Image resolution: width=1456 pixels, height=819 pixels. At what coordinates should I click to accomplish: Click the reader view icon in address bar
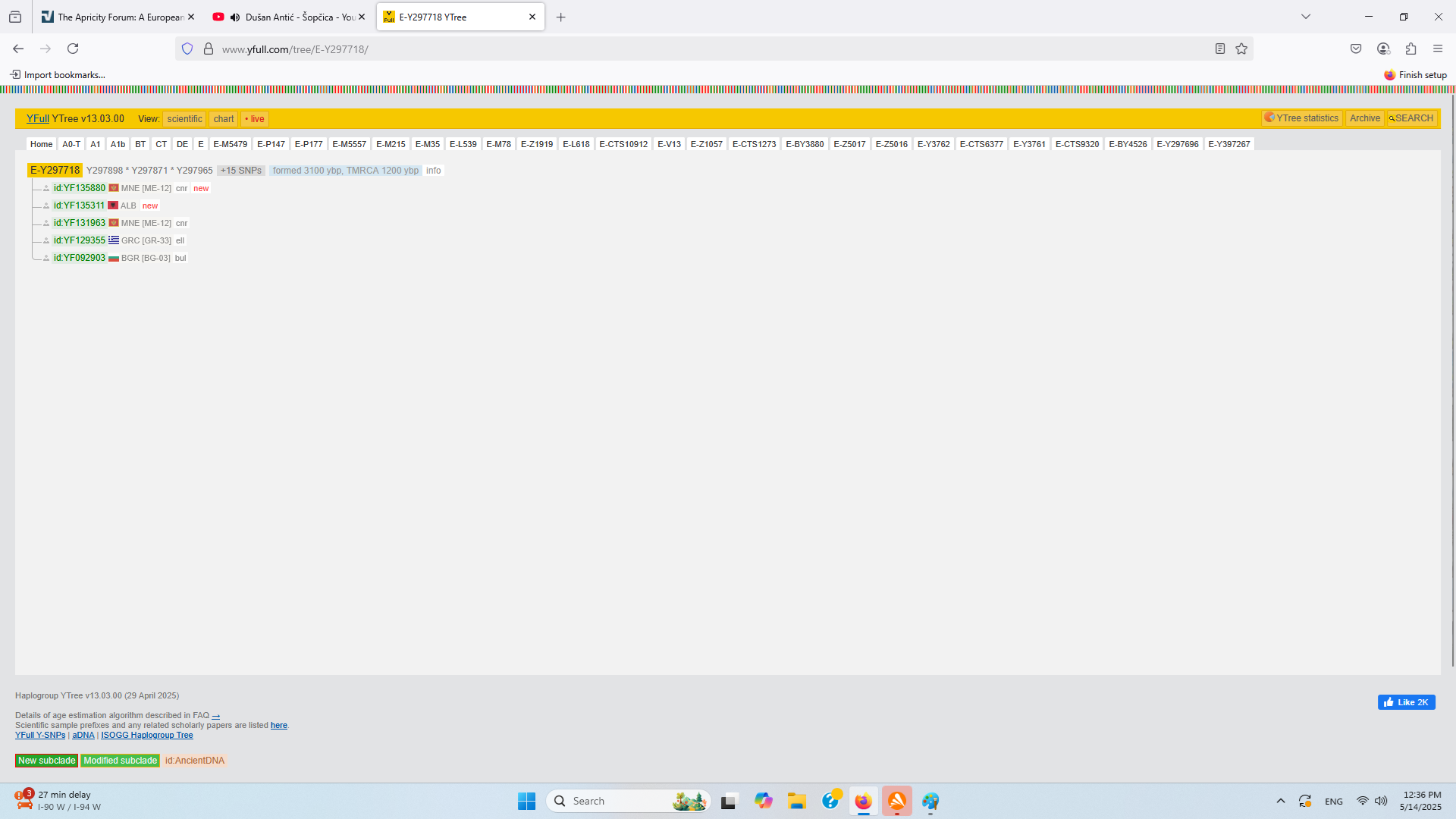pos(1219,49)
